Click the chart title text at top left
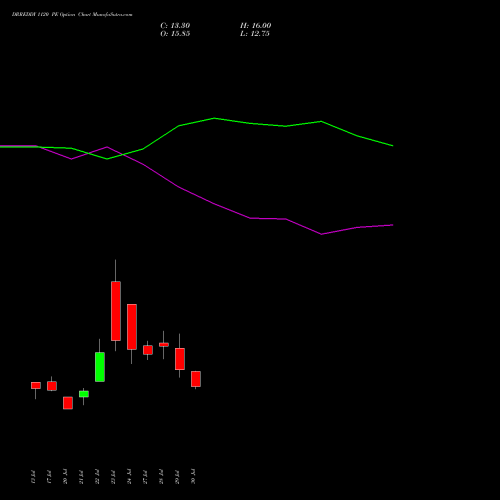500x500 pixels. coord(72,15)
